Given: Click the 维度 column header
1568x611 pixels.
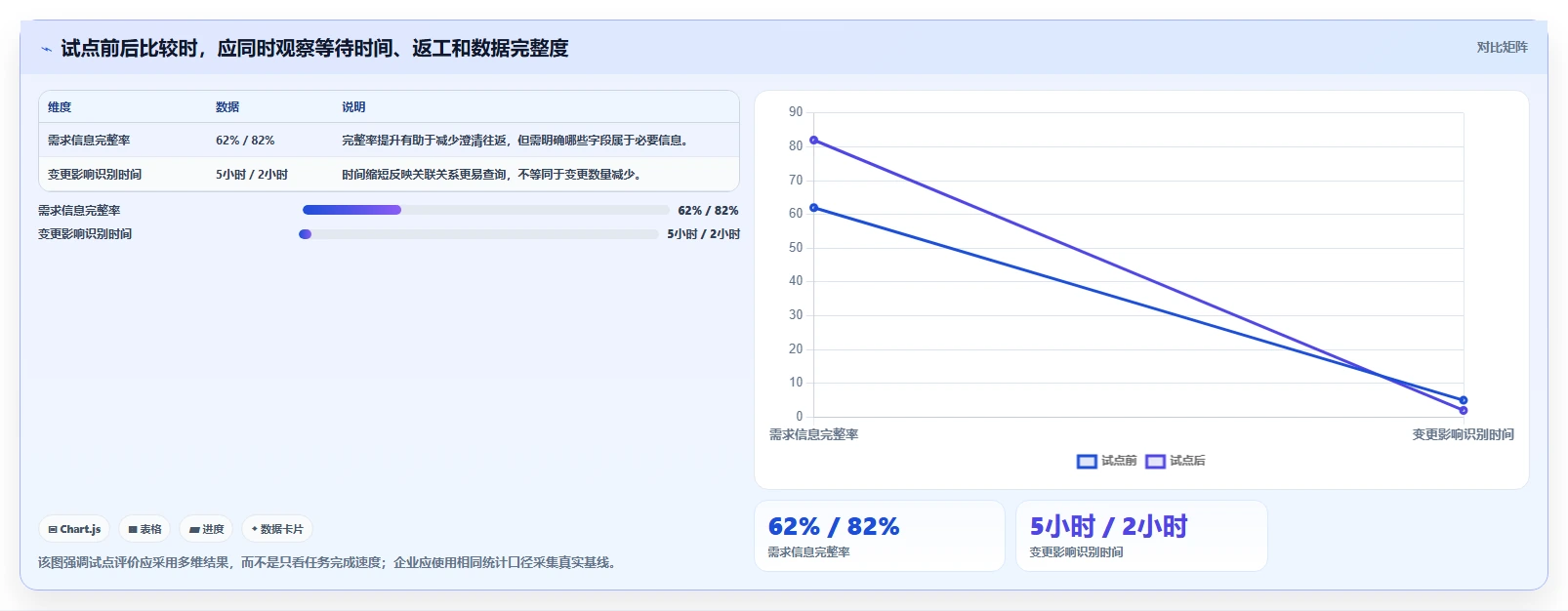Looking at the screenshot, I should (60, 107).
